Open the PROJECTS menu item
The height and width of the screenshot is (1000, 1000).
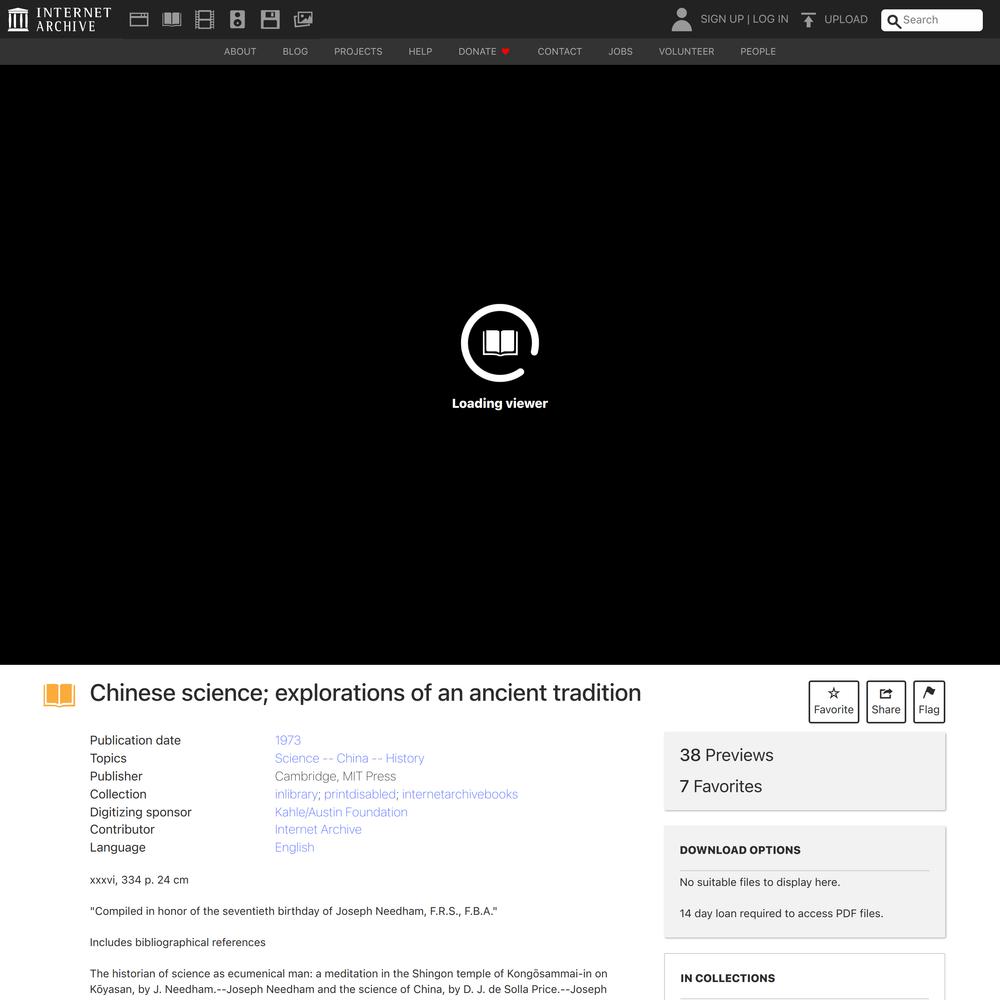pos(358,52)
